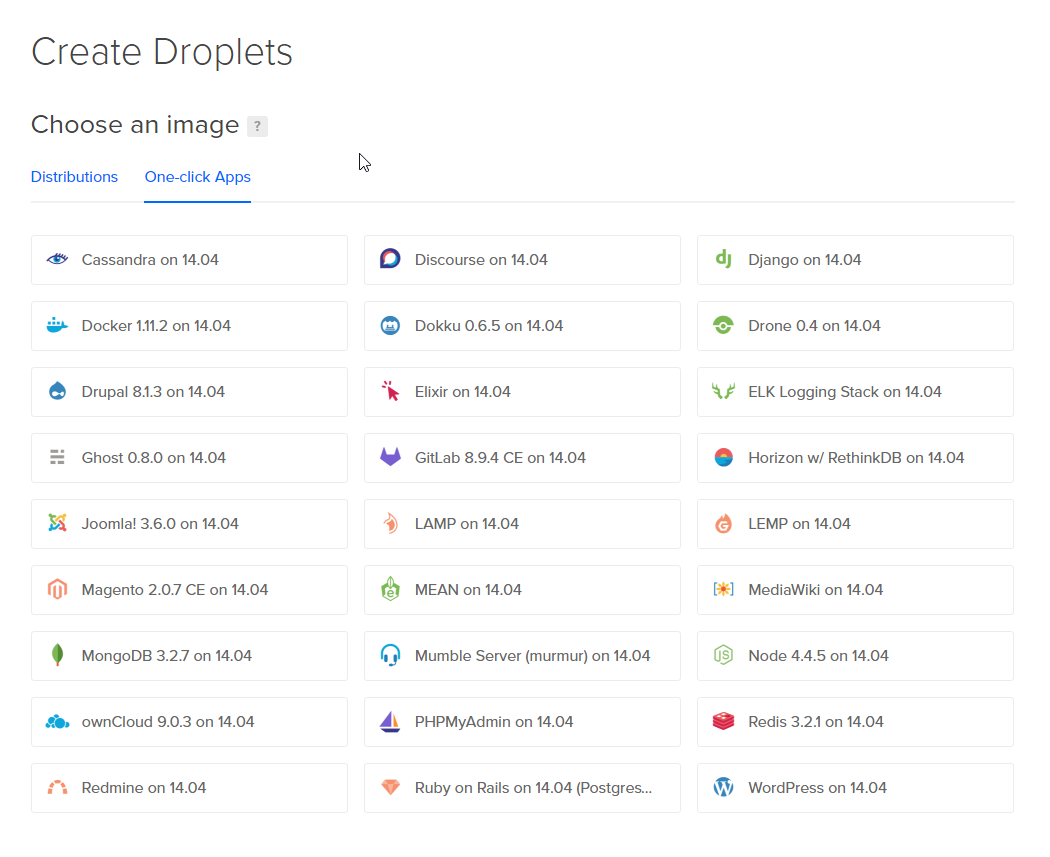The image size is (1050, 857).
Task: Choose Cassandra on 14.04 image
Action: point(190,260)
